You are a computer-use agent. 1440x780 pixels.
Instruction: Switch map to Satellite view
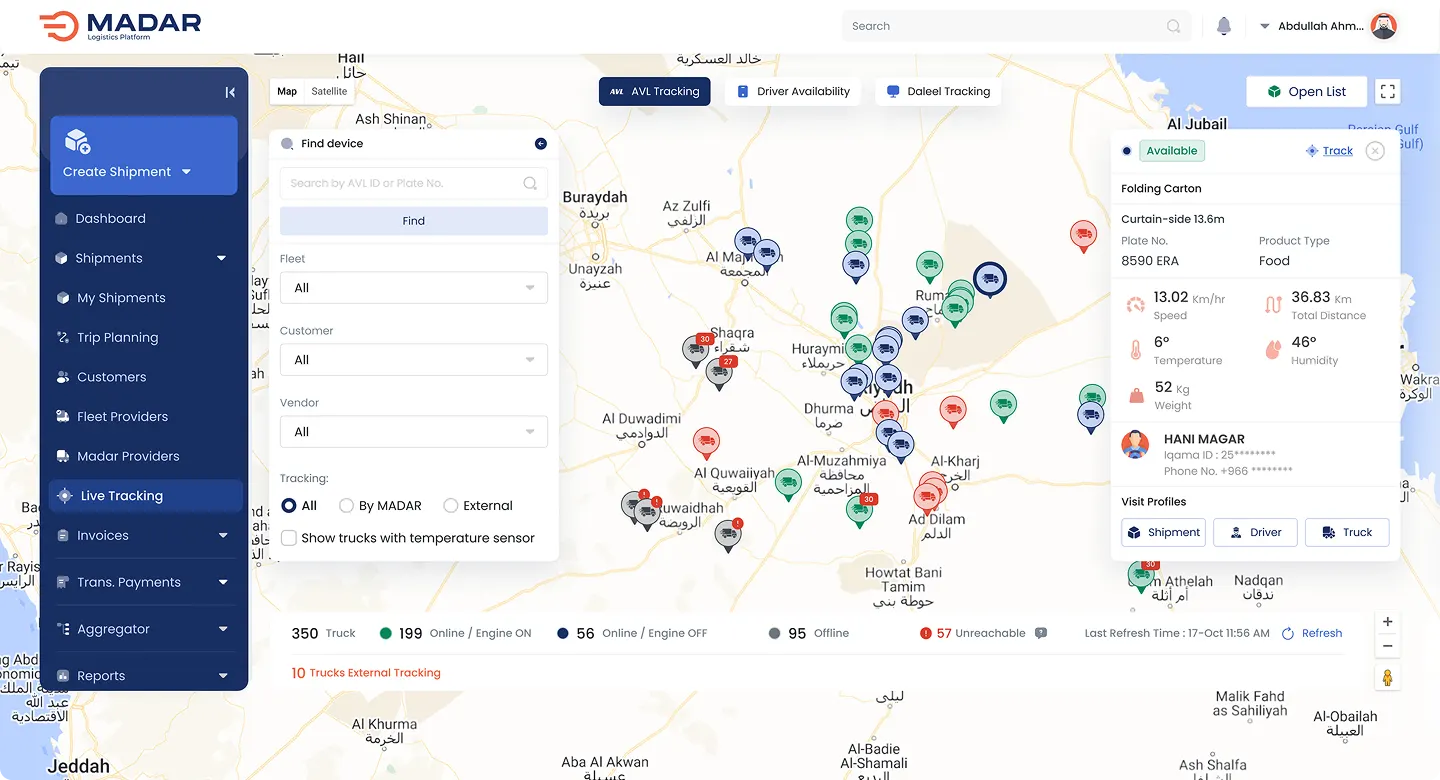tap(329, 91)
